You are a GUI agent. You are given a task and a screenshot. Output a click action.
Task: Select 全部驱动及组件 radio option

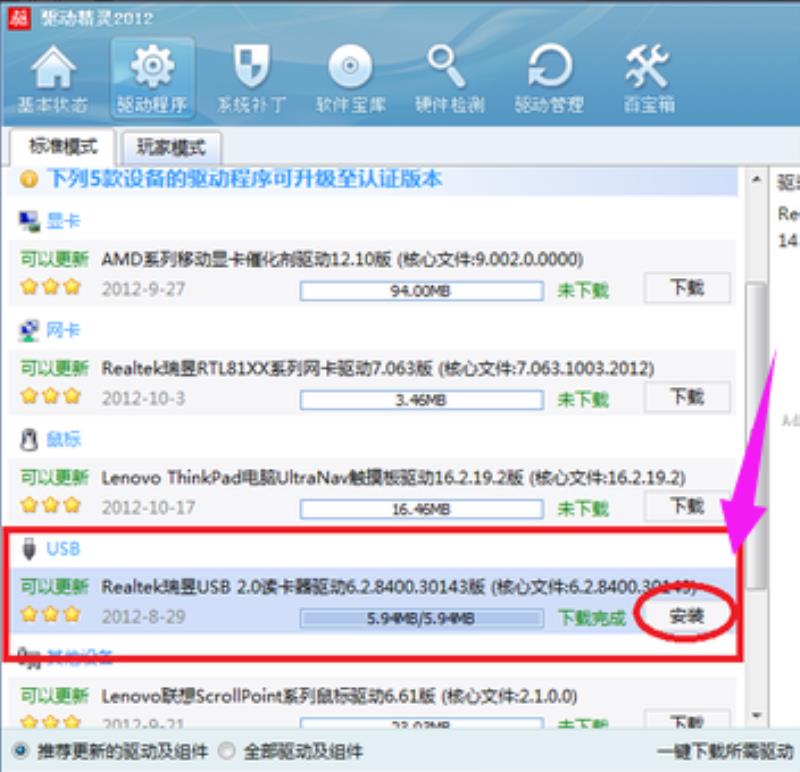click(x=227, y=751)
